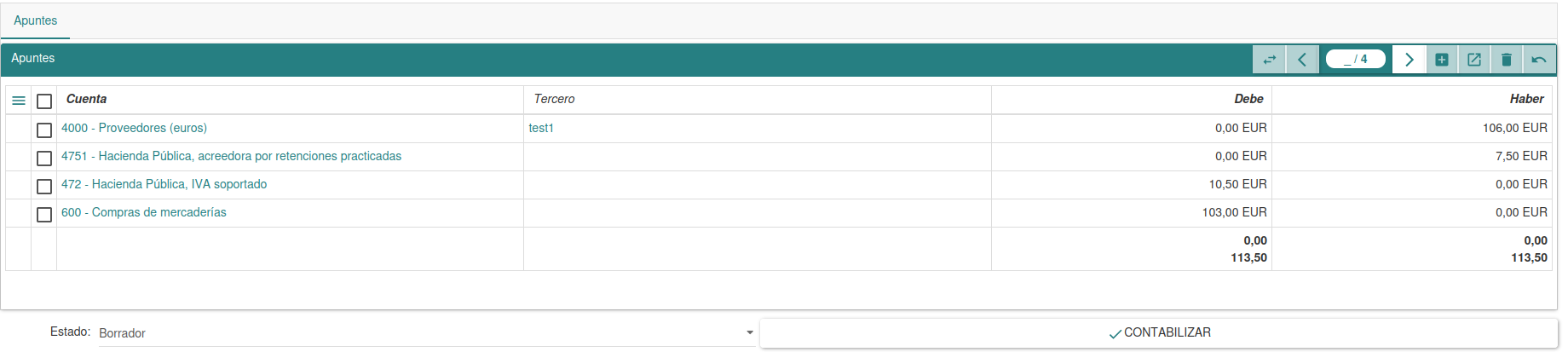
Task: Open the record in a form window
Action: (x=1474, y=60)
